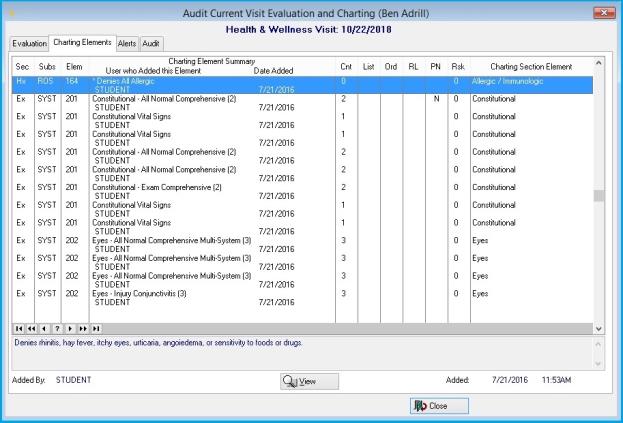623x423 pixels.
Task: Click the question mark search navigation icon
Action: 57,328
